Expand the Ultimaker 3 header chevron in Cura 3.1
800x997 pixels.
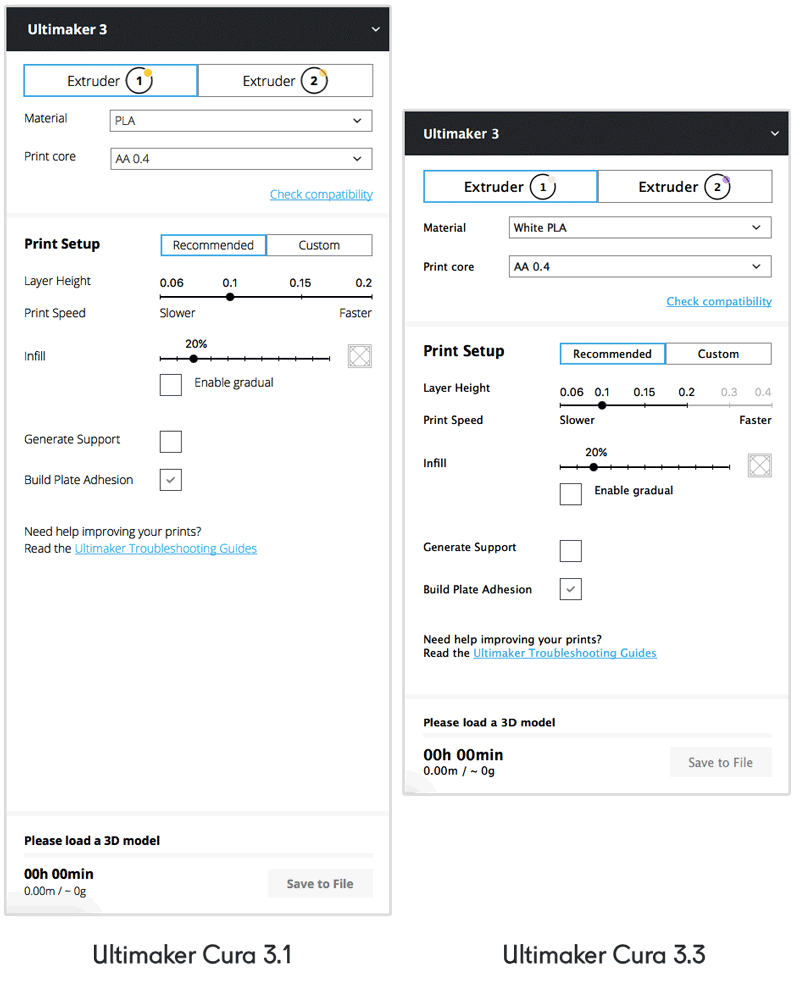click(376, 30)
